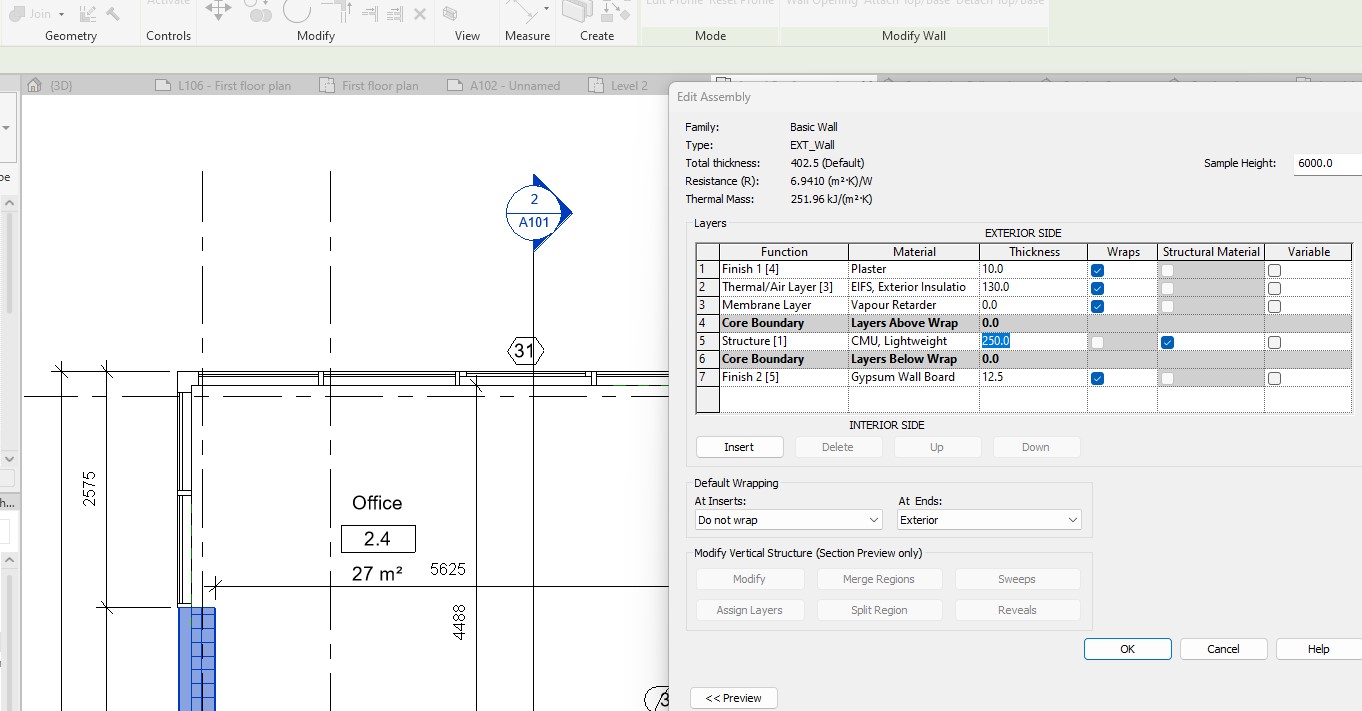Toggle Wraps checkbox for Plaster layer
1362x711 pixels.
pos(1098,270)
